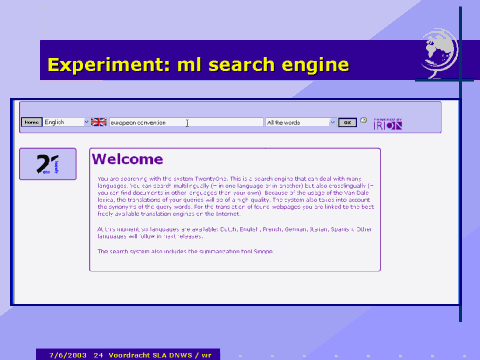Click the globe icon in slide header
The height and width of the screenshot is (360, 480).
pyautogui.click(x=439, y=54)
